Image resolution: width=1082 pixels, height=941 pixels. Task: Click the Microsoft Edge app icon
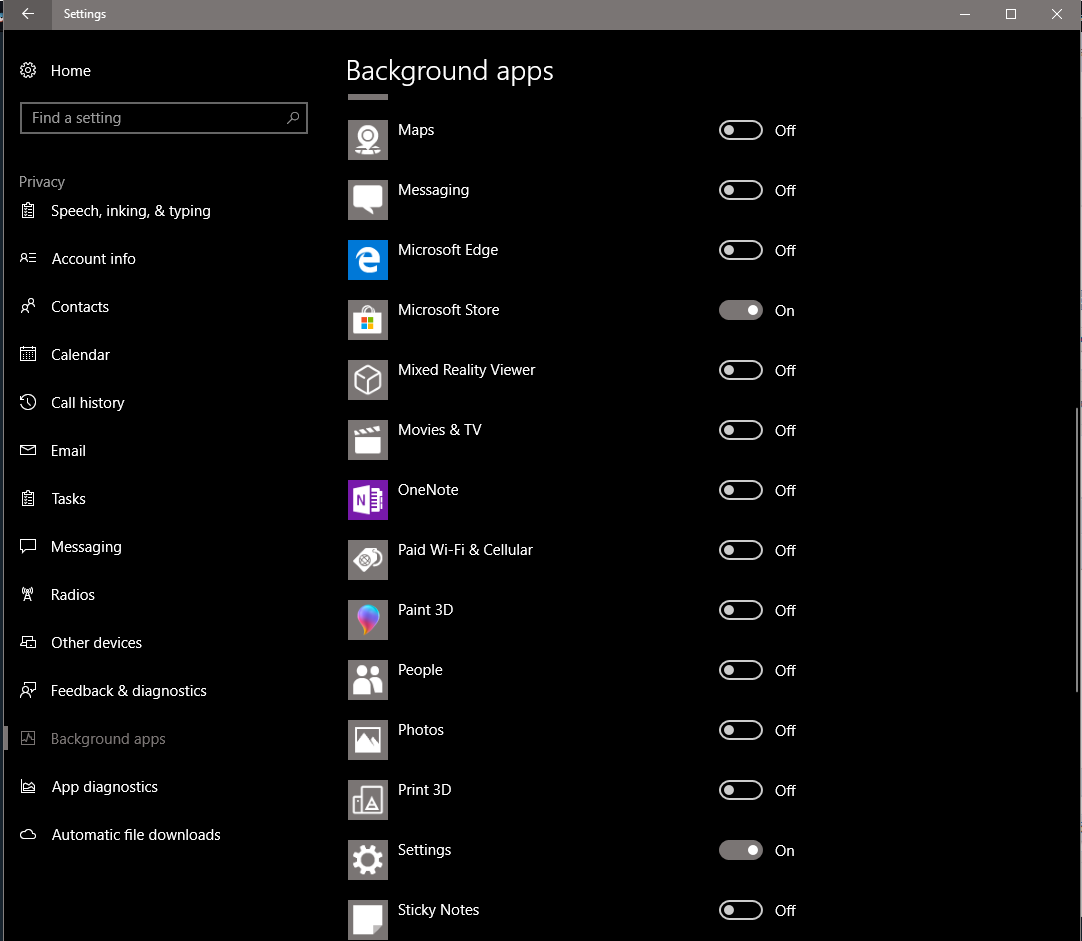click(368, 260)
